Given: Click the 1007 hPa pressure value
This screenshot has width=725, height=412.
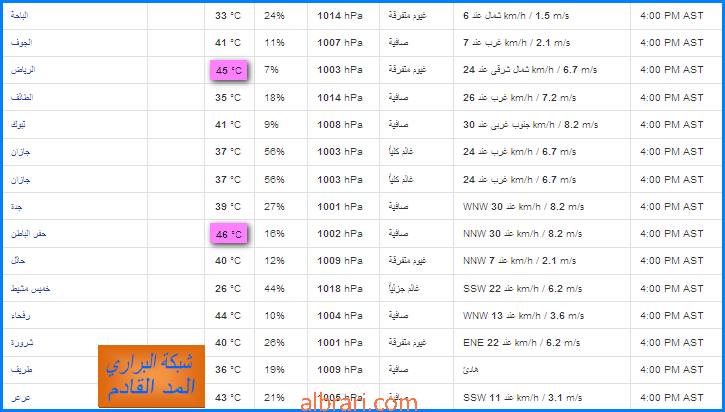Looking at the screenshot, I should click(x=340, y=43).
